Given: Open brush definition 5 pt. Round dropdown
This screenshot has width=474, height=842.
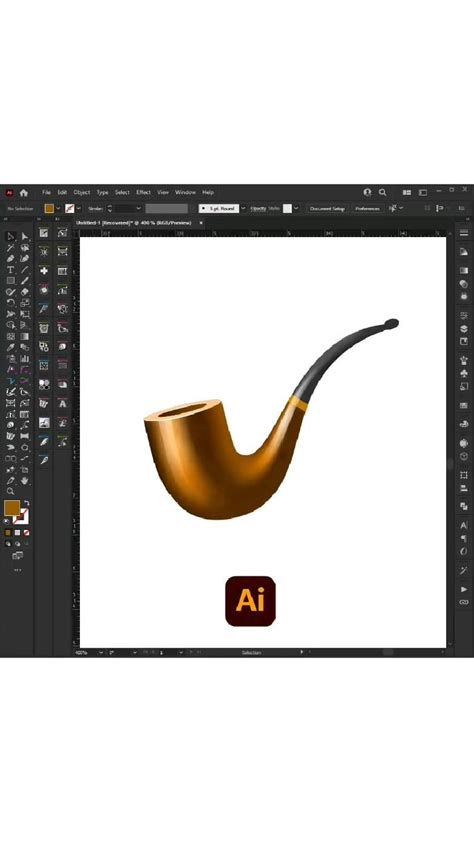Looking at the screenshot, I should click(x=243, y=208).
